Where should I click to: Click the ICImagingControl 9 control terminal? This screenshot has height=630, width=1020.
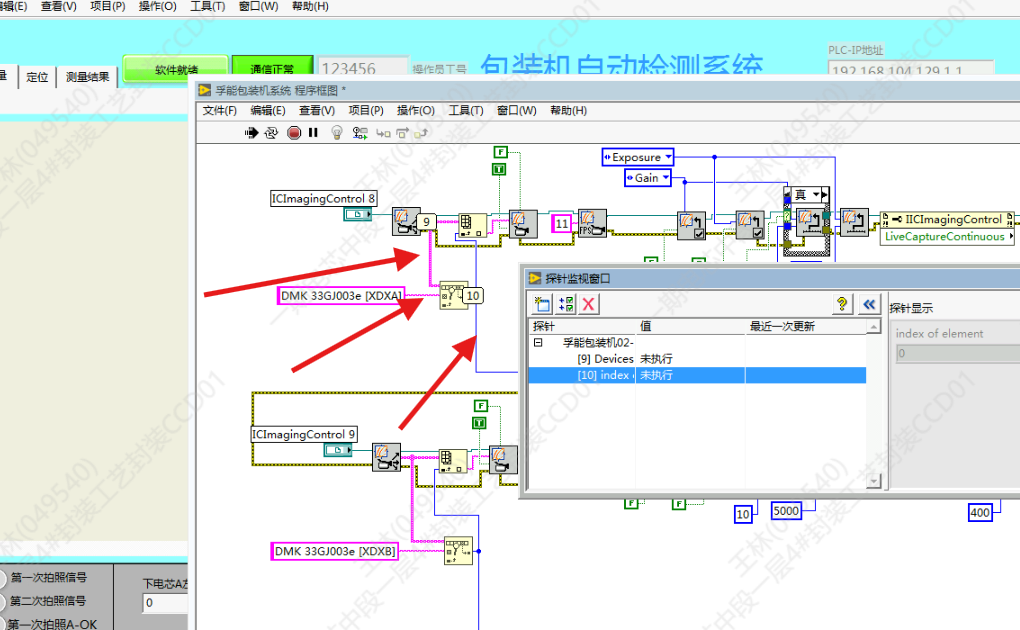[338, 450]
